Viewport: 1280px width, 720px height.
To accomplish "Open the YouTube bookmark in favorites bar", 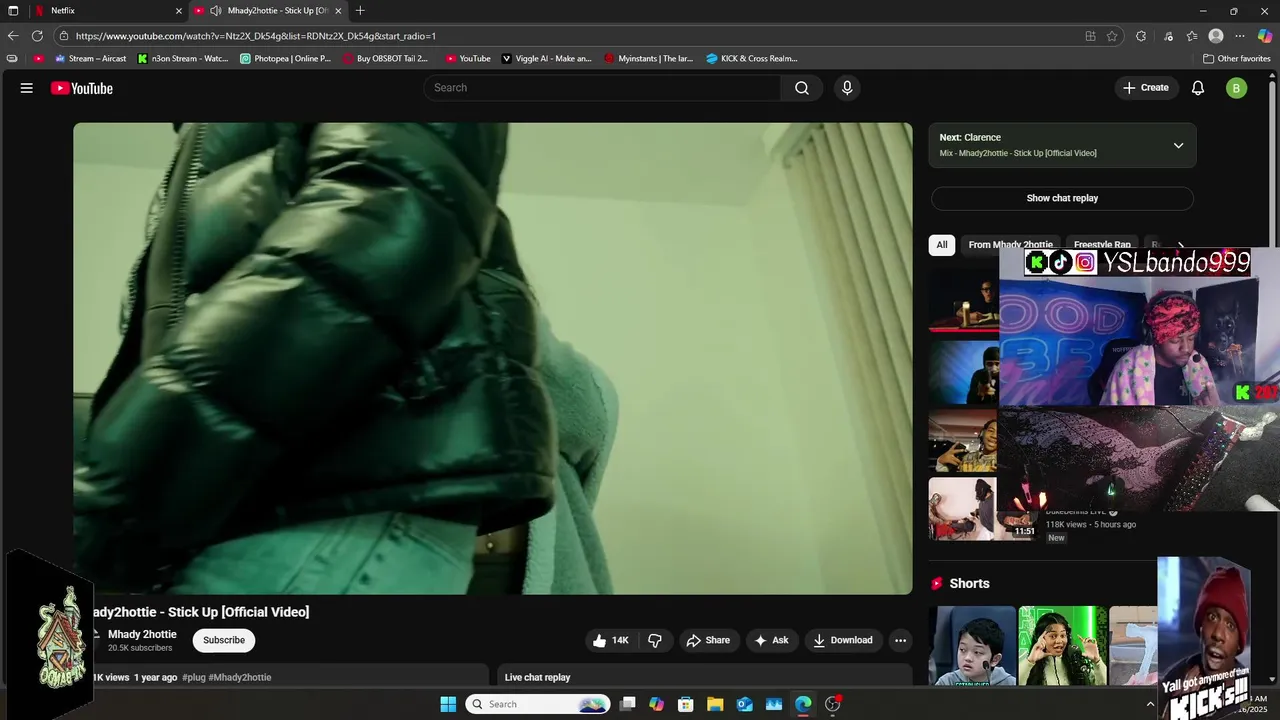I will [x=468, y=58].
